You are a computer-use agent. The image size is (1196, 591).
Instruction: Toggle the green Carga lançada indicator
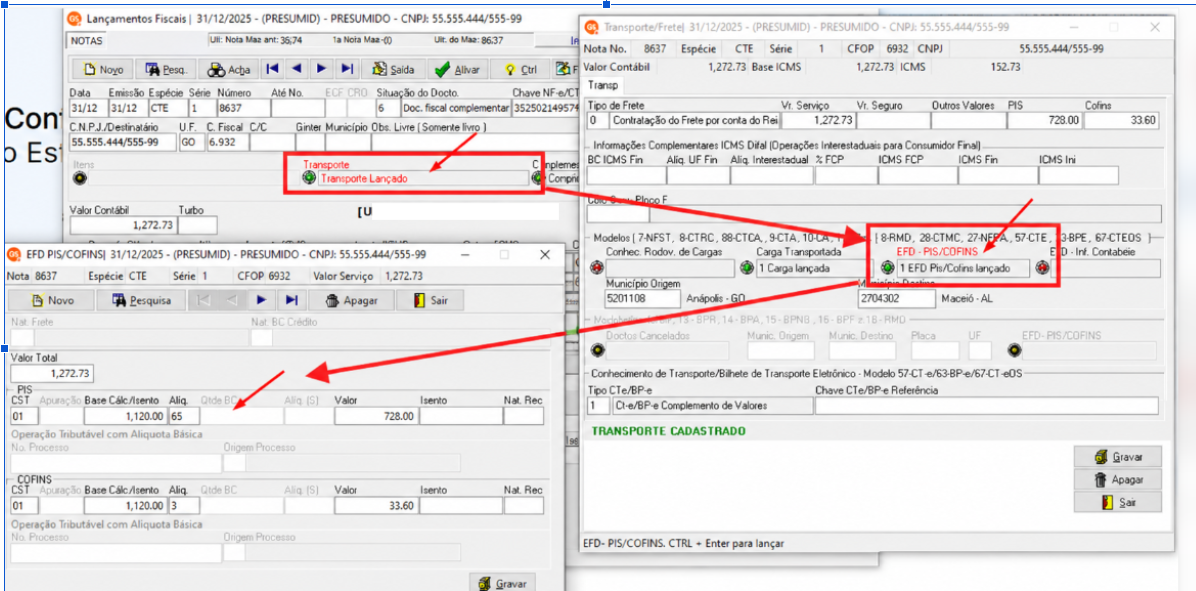pos(747,268)
